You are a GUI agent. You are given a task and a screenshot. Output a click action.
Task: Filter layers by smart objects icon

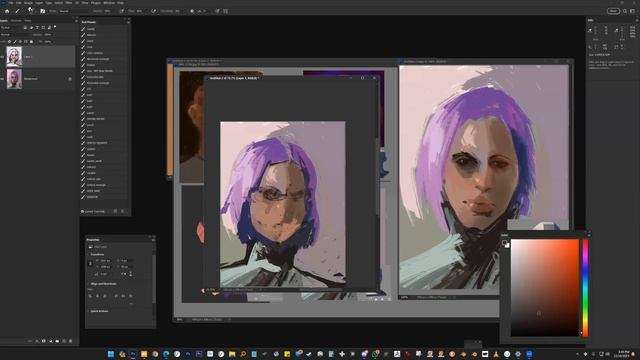tap(49, 27)
